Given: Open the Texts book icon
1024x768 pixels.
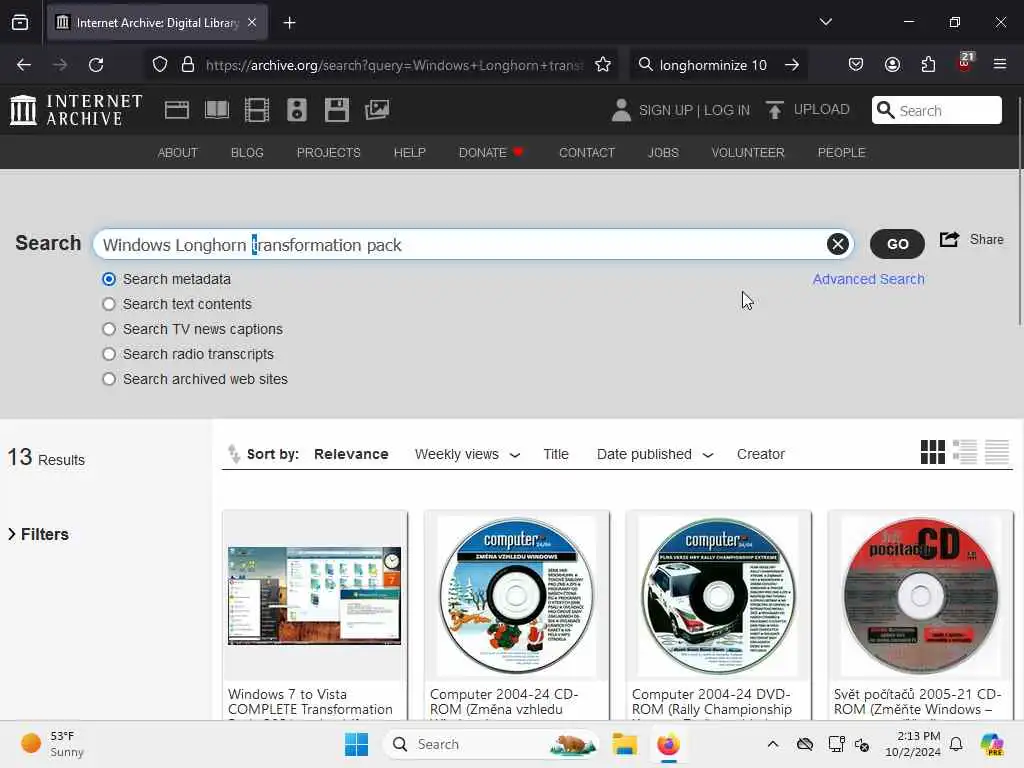Looking at the screenshot, I should [217, 110].
